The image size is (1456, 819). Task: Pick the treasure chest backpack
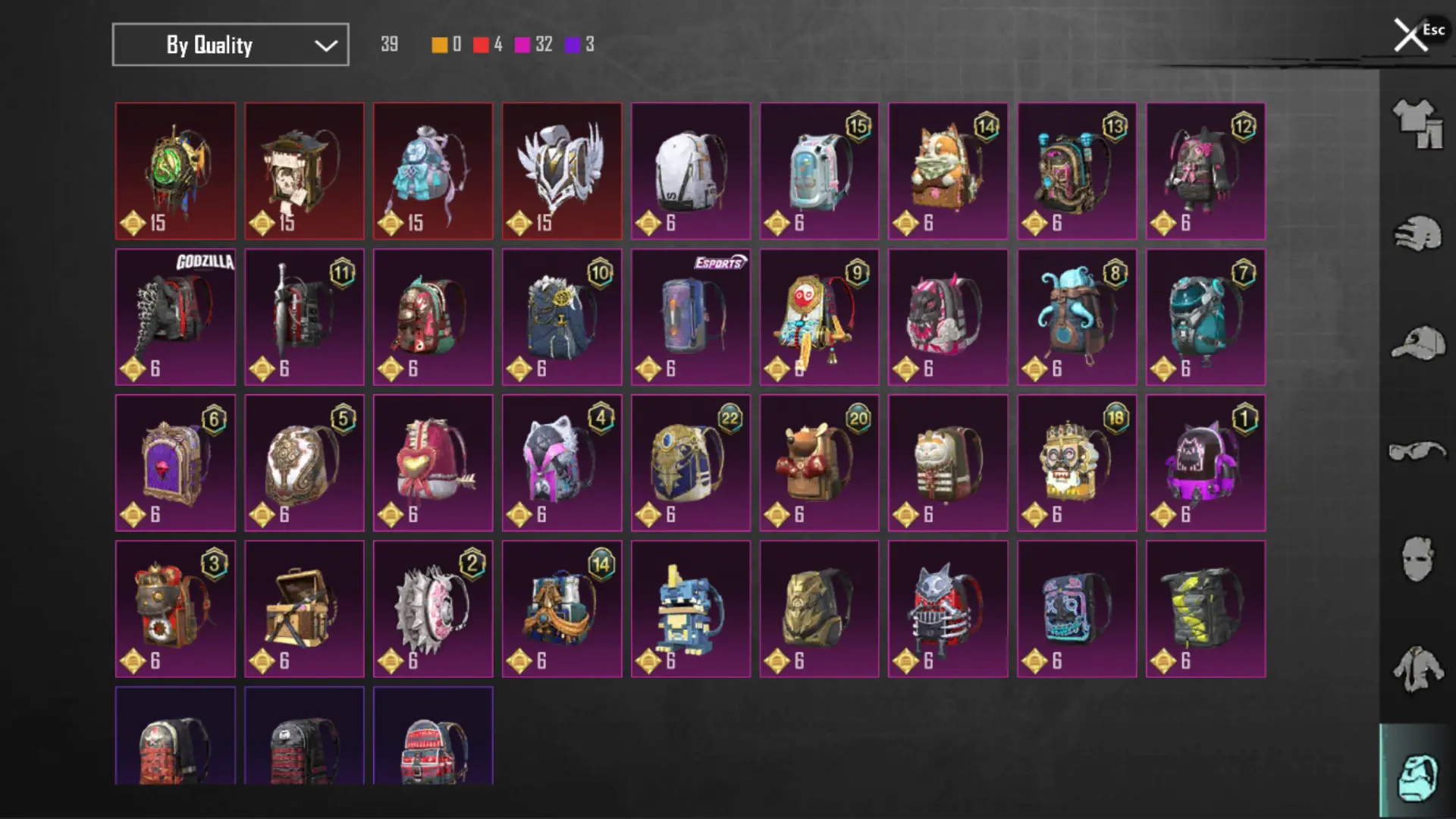pos(304,609)
